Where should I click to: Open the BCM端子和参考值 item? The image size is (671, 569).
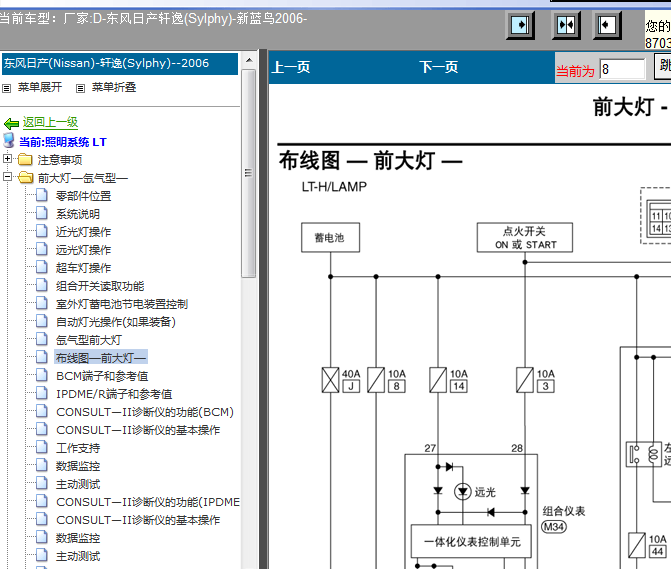102,376
